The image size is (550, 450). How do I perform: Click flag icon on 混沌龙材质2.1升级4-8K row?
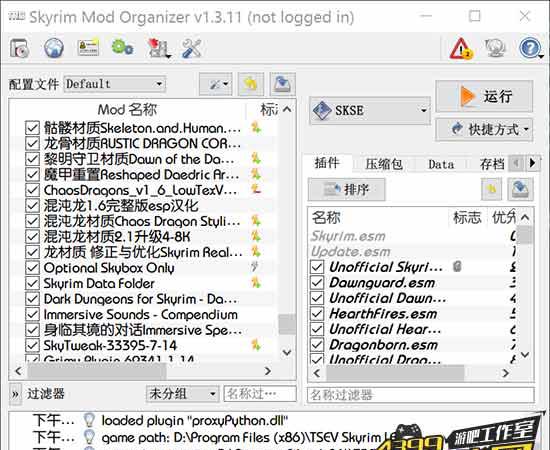pos(256,236)
